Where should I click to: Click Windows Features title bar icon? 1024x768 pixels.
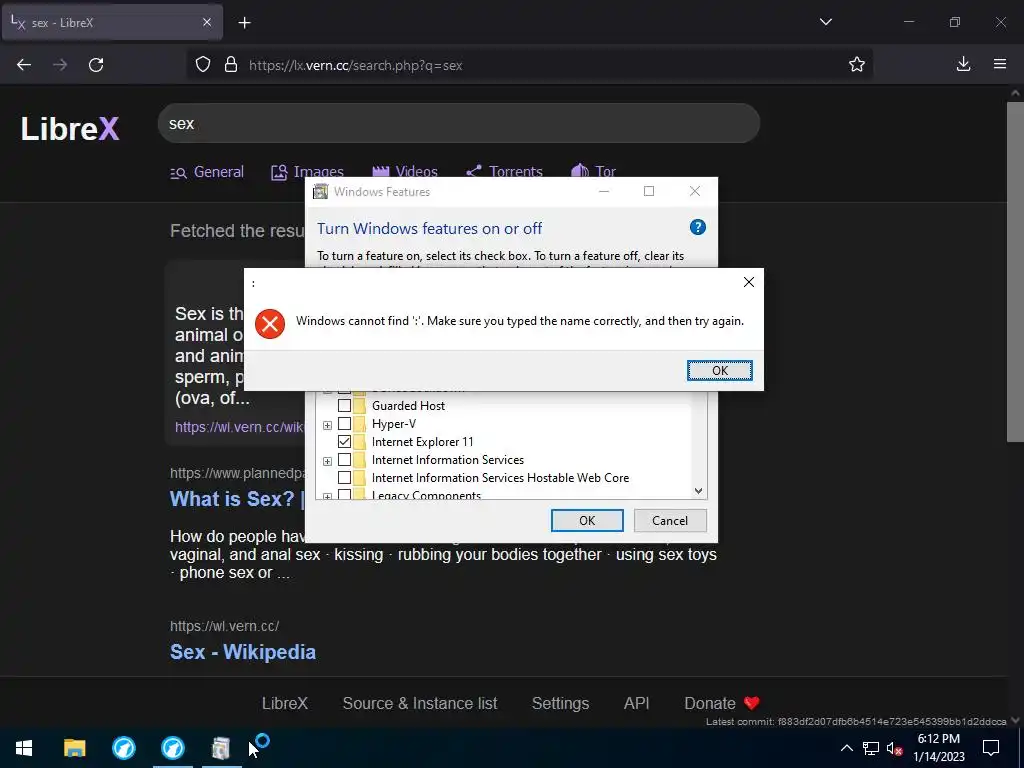[x=320, y=191]
